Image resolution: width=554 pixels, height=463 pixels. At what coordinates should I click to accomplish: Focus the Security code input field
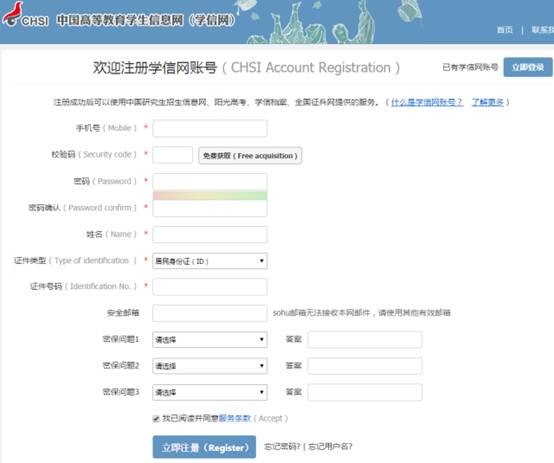172,155
